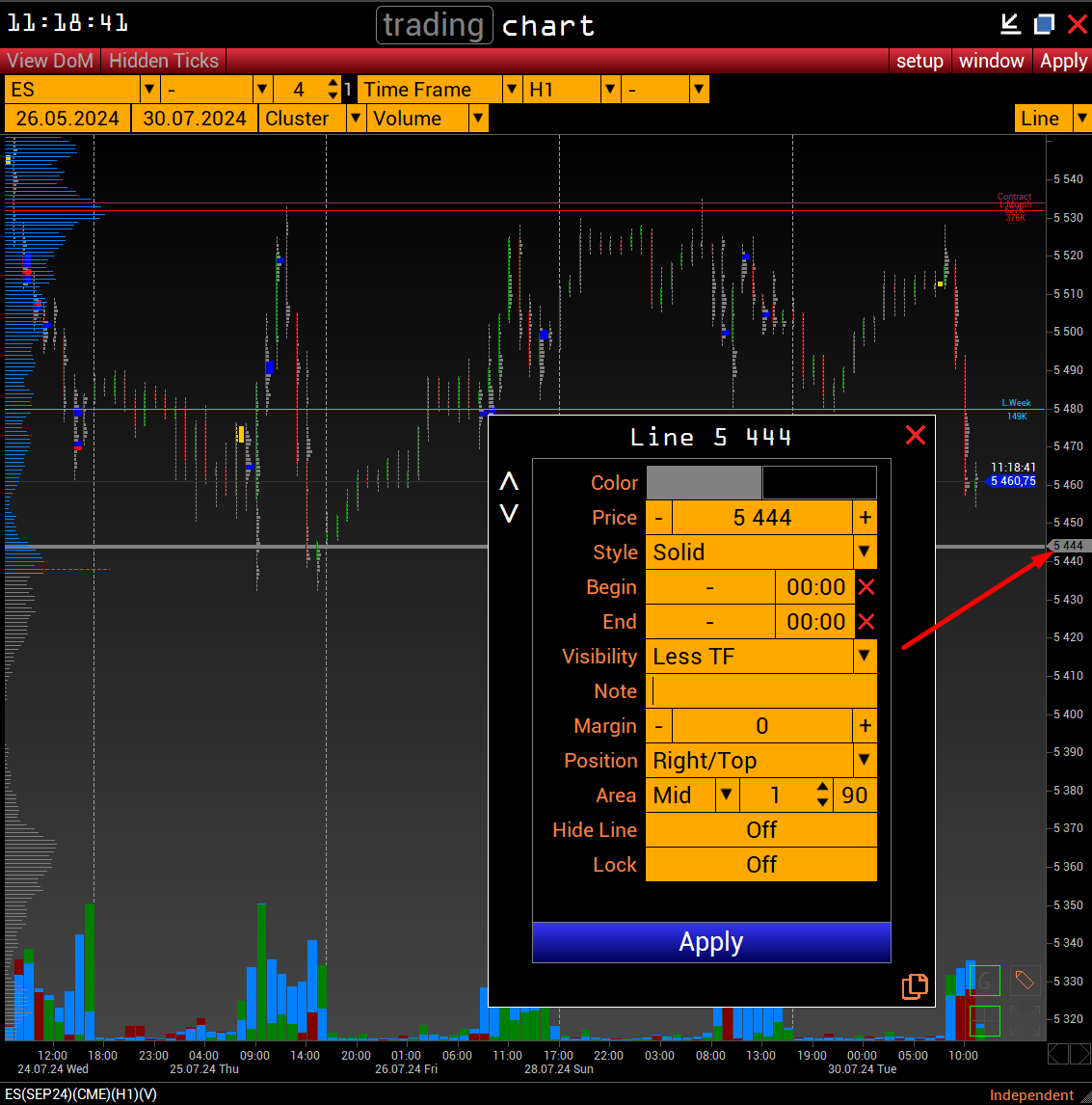Toggle Hide Line Off setting
Image resolution: width=1092 pixels, height=1105 pixels.
pyautogui.click(x=760, y=830)
